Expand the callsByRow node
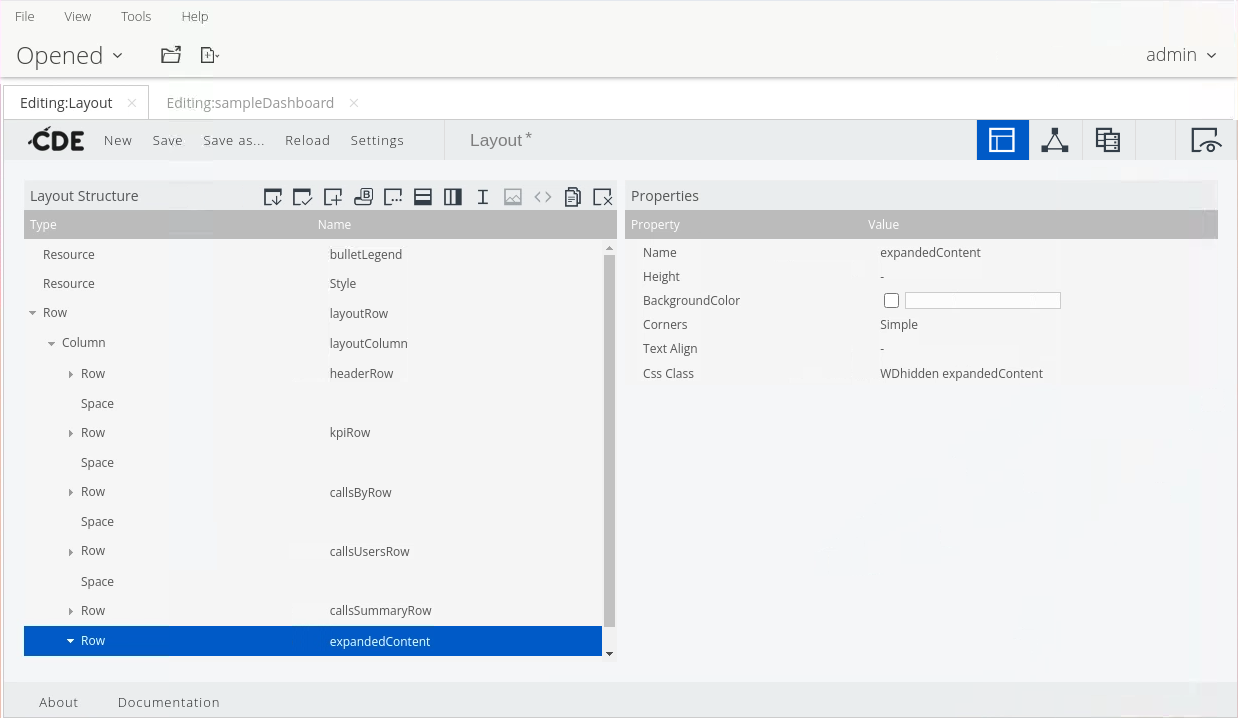 [x=71, y=492]
